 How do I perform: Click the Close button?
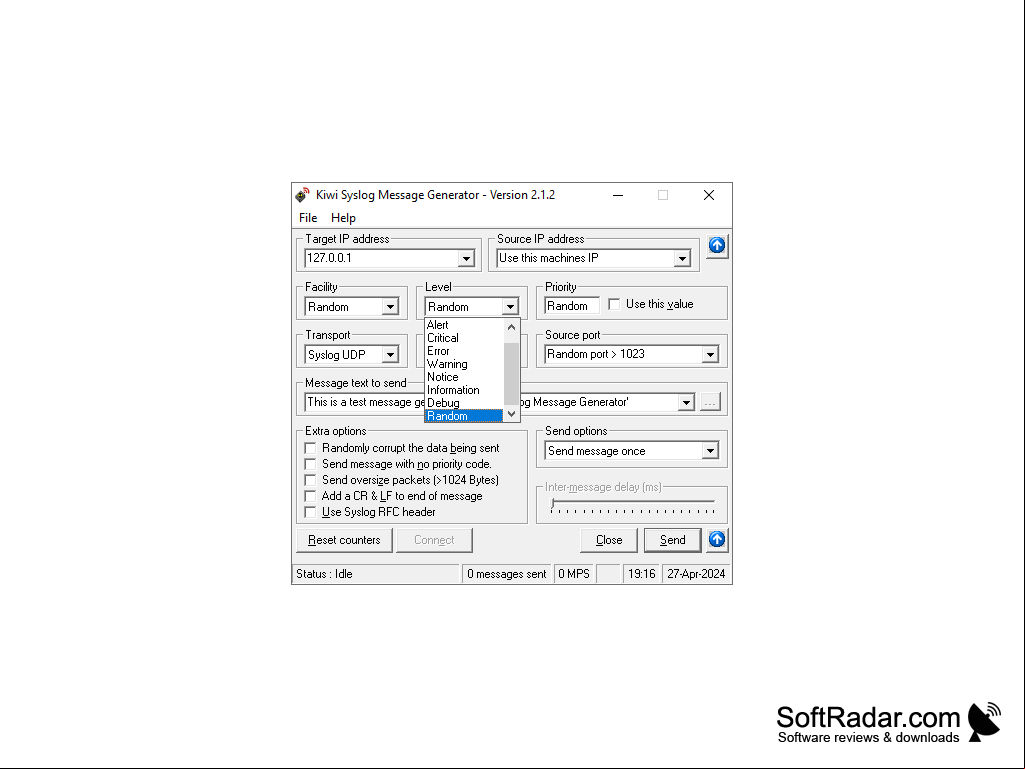pos(609,540)
